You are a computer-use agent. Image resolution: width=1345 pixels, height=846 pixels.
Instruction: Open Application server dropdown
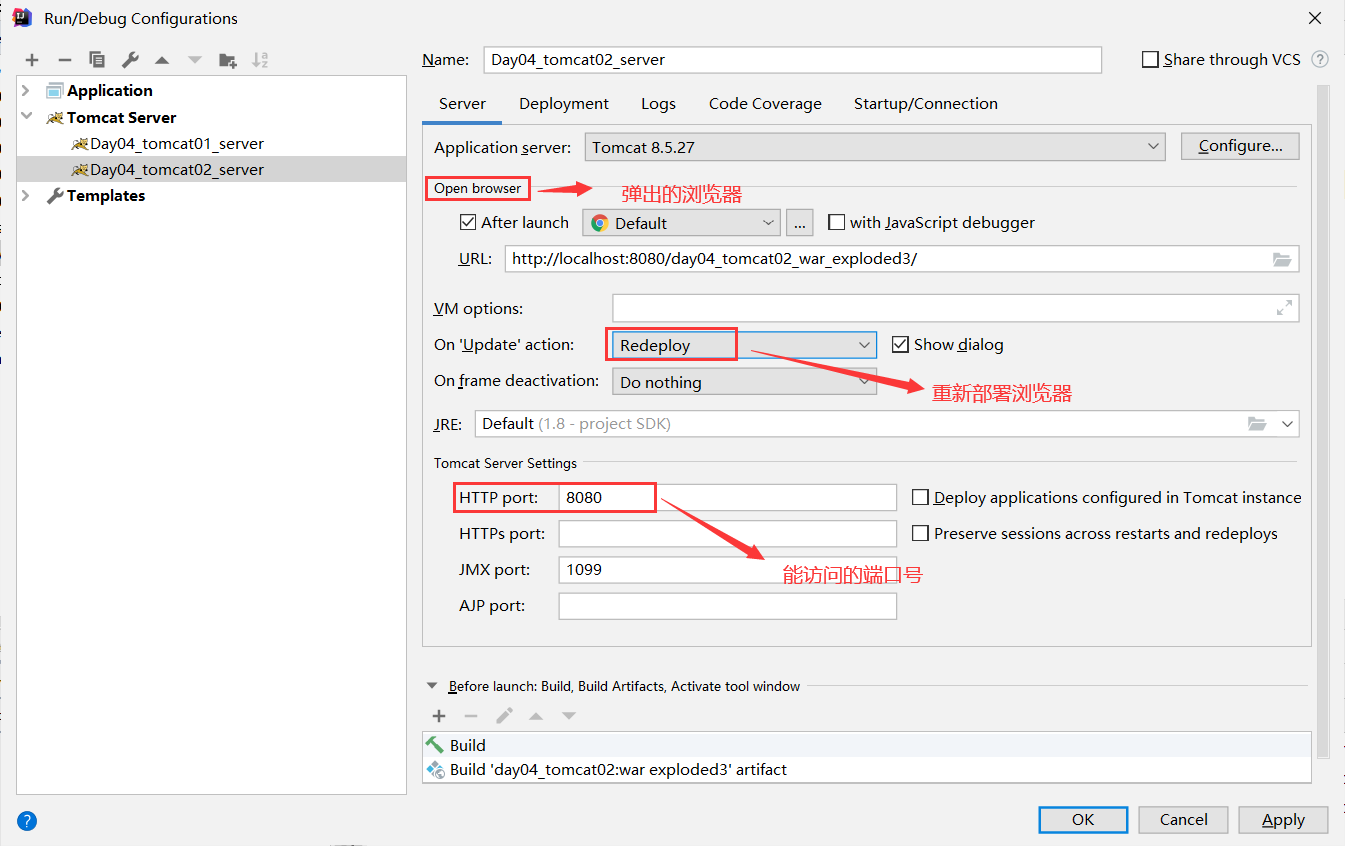[875, 147]
